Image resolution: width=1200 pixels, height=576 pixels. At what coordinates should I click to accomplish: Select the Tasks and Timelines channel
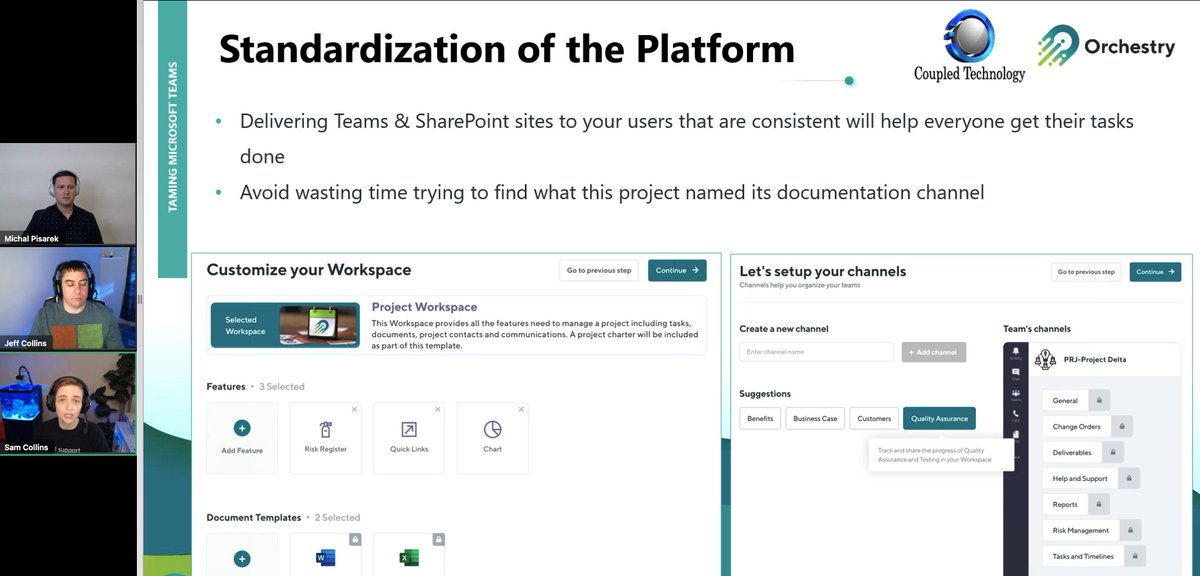[x=1083, y=556]
